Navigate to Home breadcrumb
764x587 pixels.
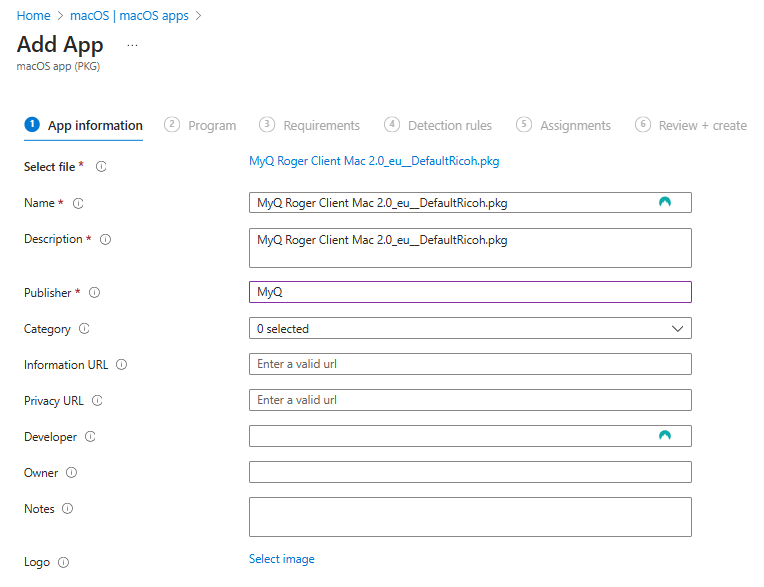(34, 16)
